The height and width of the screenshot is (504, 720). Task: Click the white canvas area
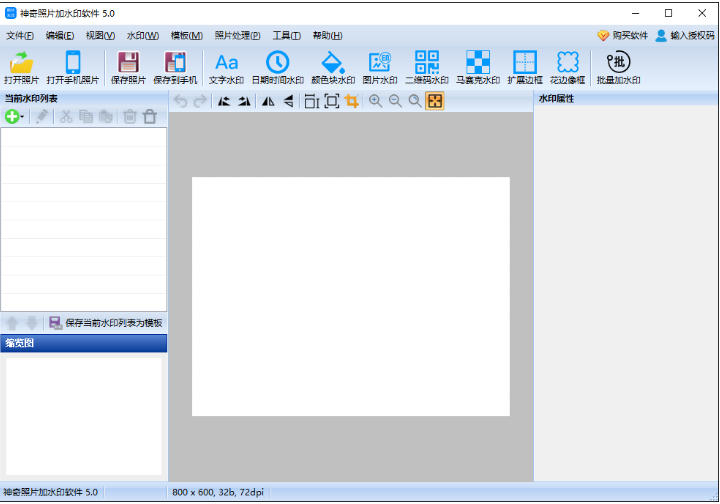coord(350,296)
